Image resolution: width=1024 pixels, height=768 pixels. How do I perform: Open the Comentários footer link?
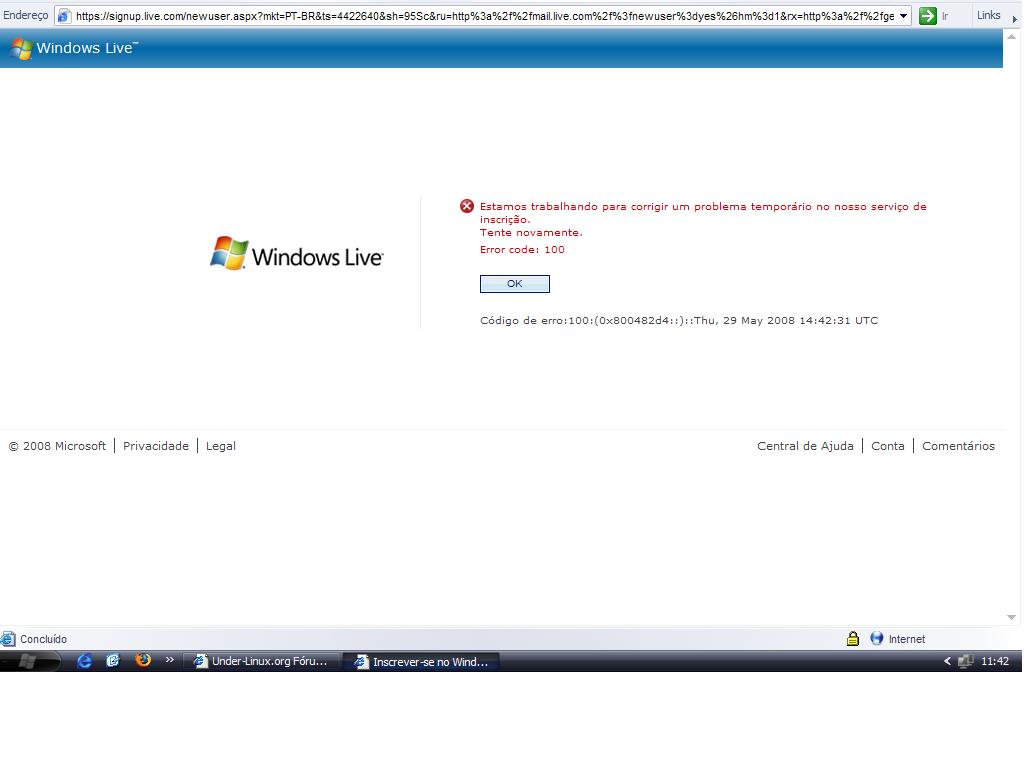click(x=958, y=446)
